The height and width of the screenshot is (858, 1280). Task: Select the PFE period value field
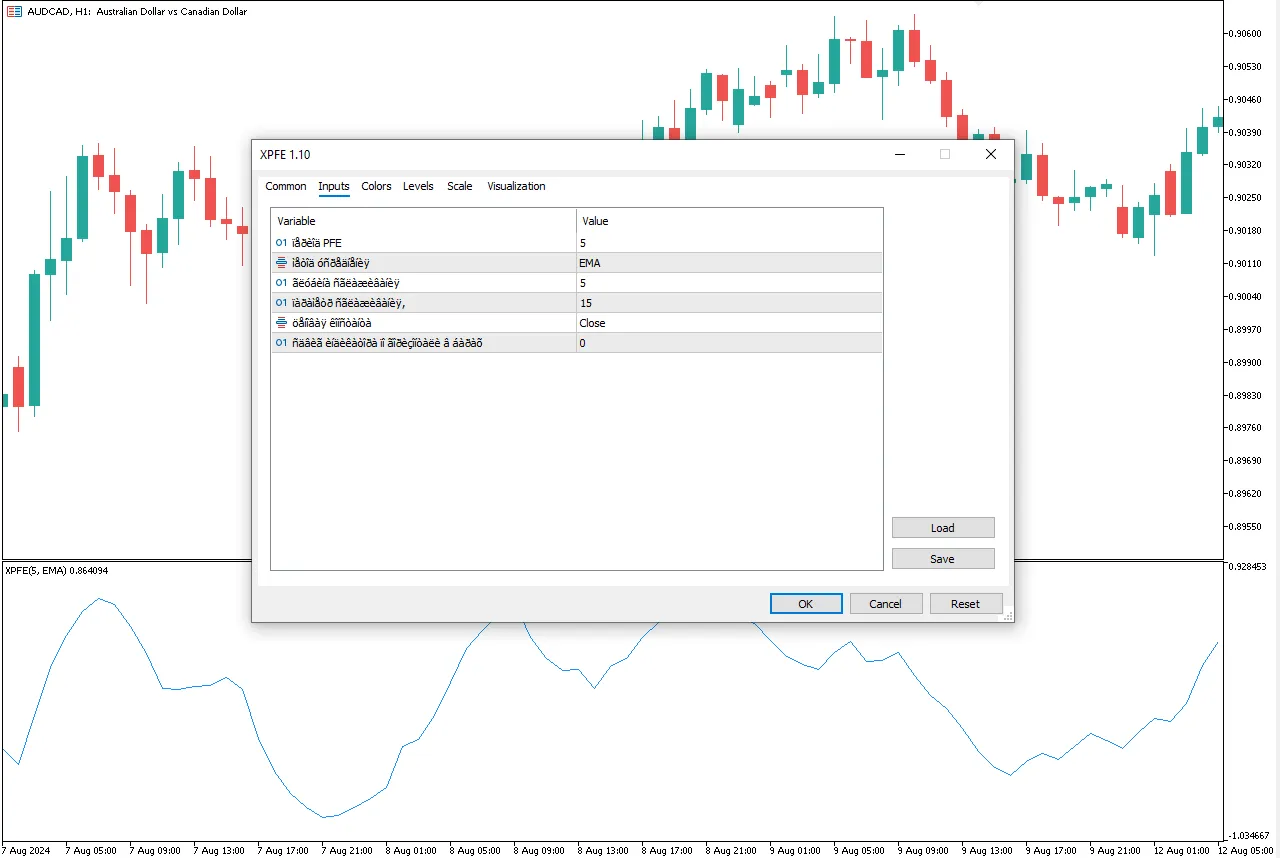pos(728,243)
